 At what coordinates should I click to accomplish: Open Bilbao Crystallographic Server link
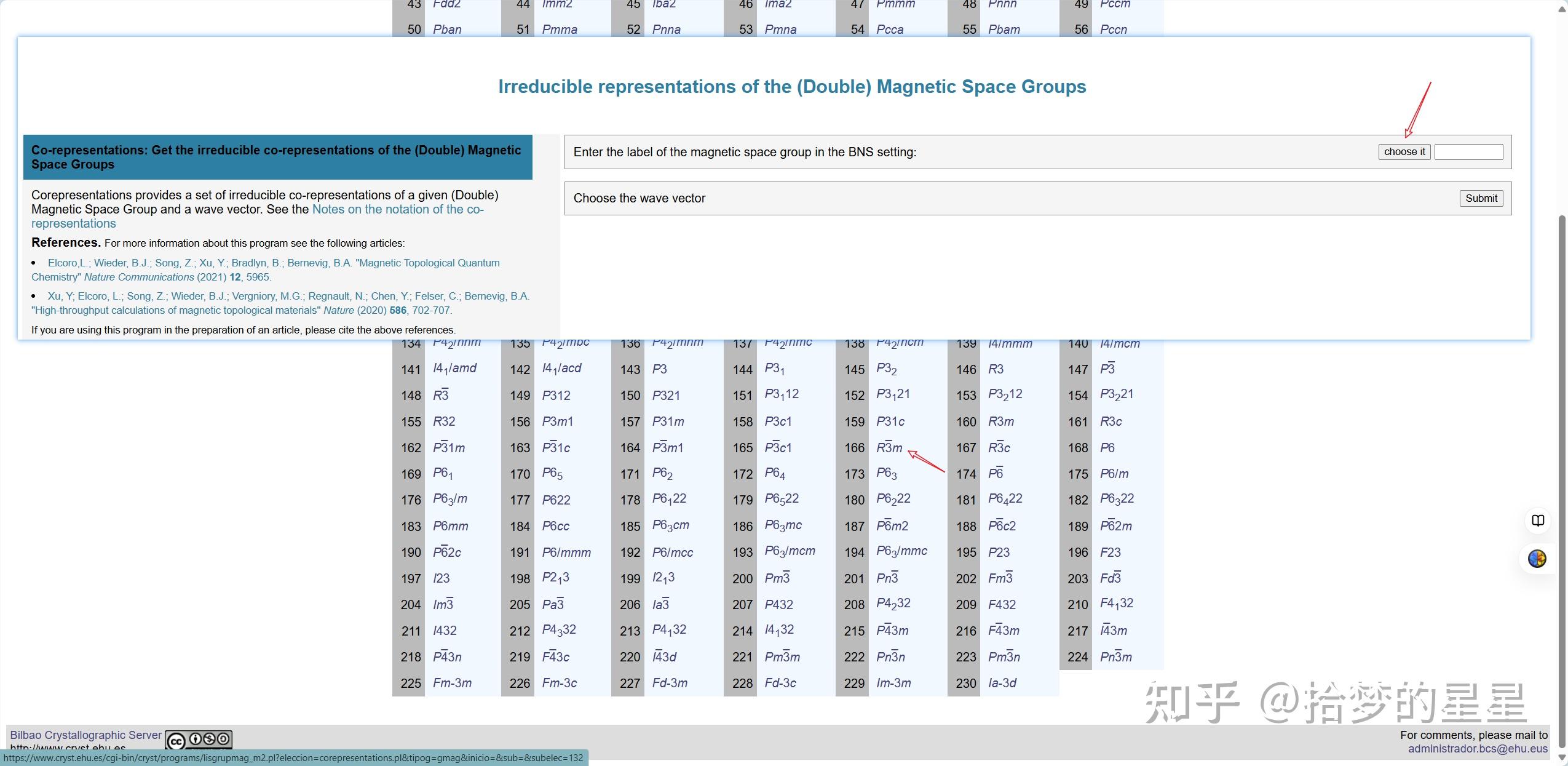pyautogui.click(x=85, y=735)
